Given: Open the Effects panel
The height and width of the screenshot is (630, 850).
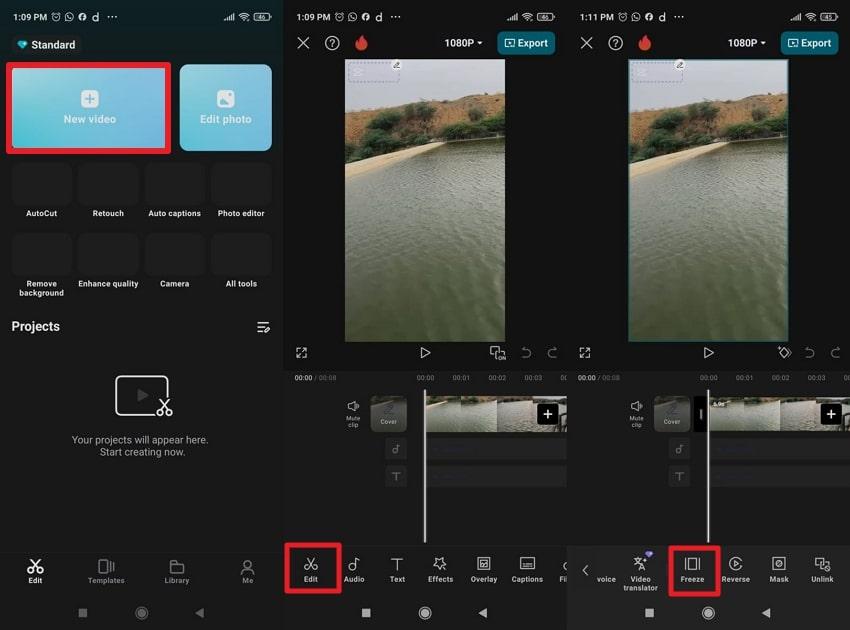Looking at the screenshot, I should pyautogui.click(x=439, y=570).
